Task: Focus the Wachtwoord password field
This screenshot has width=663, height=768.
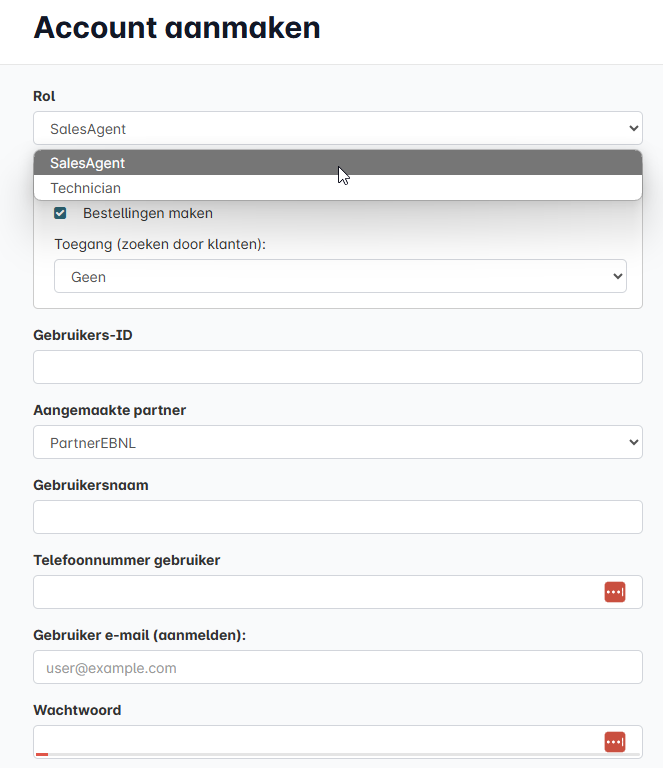Action: (310, 741)
